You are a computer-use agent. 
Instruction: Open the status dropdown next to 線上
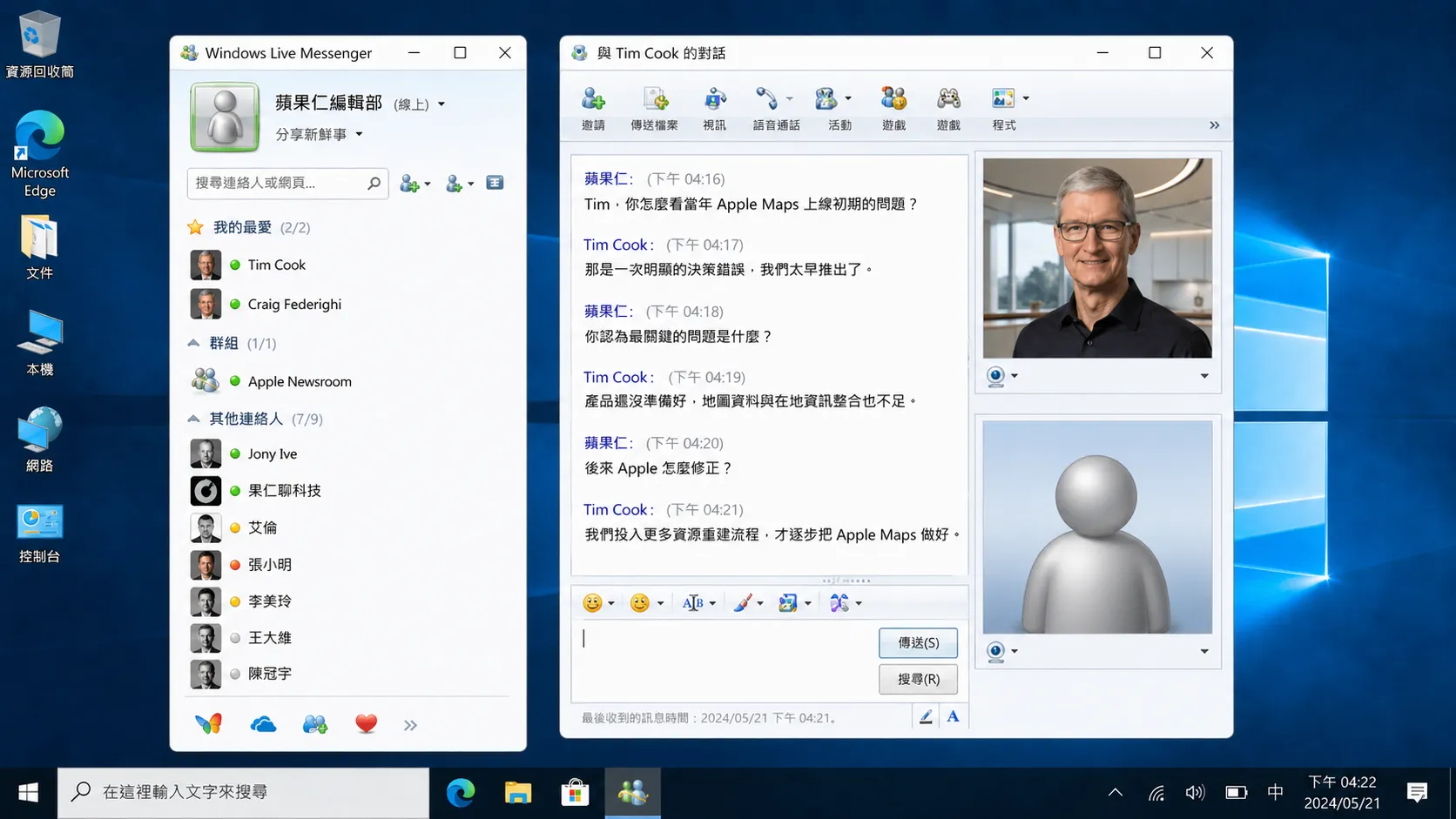click(x=442, y=104)
